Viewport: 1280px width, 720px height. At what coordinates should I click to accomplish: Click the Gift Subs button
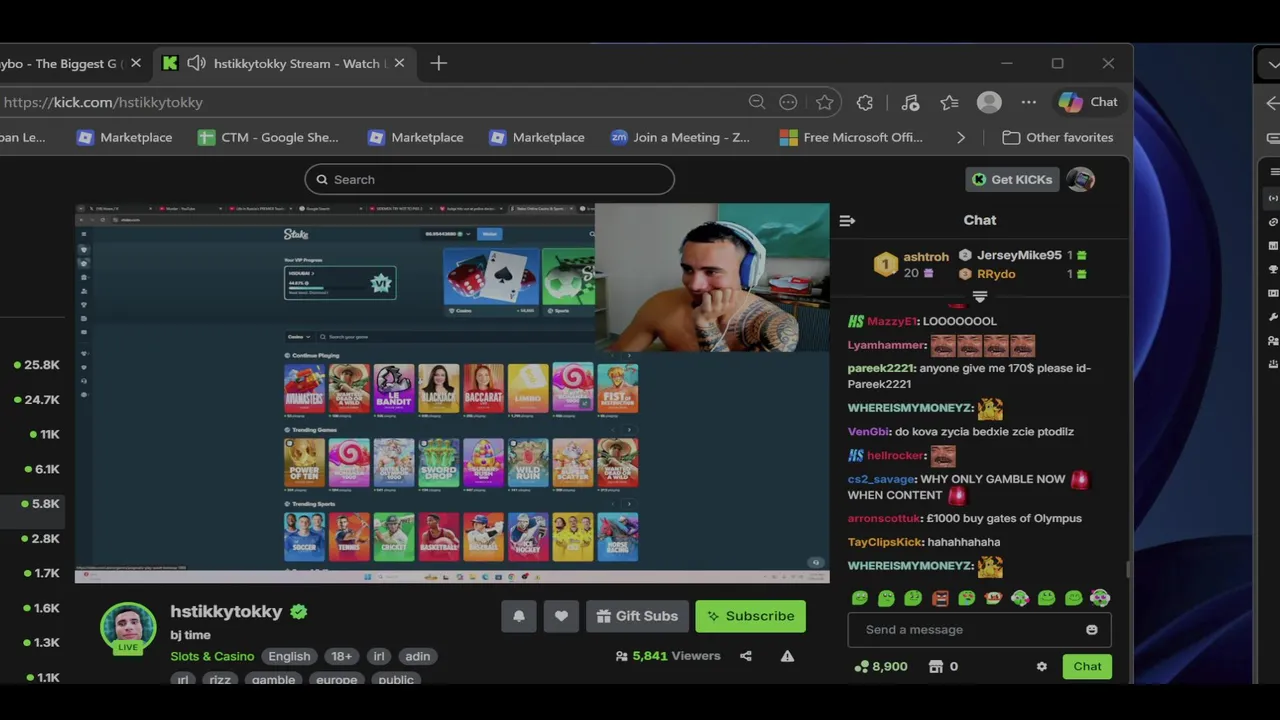pyautogui.click(x=637, y=616)
